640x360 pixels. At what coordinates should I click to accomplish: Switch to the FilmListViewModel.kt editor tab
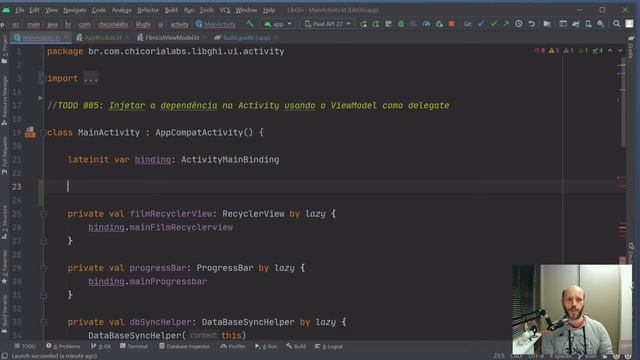pos(172,38)
